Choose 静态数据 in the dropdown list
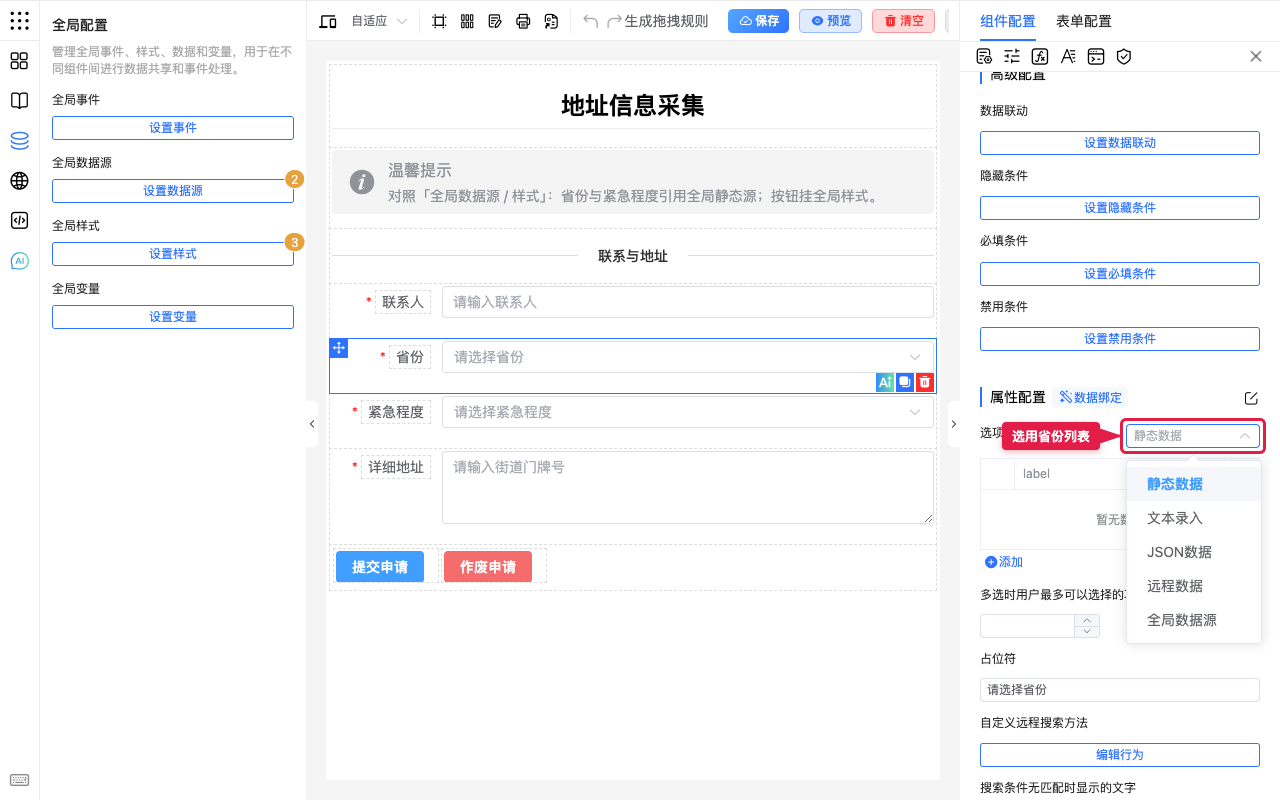Viewport: 1280px width, 800px height. [1193, 484]
